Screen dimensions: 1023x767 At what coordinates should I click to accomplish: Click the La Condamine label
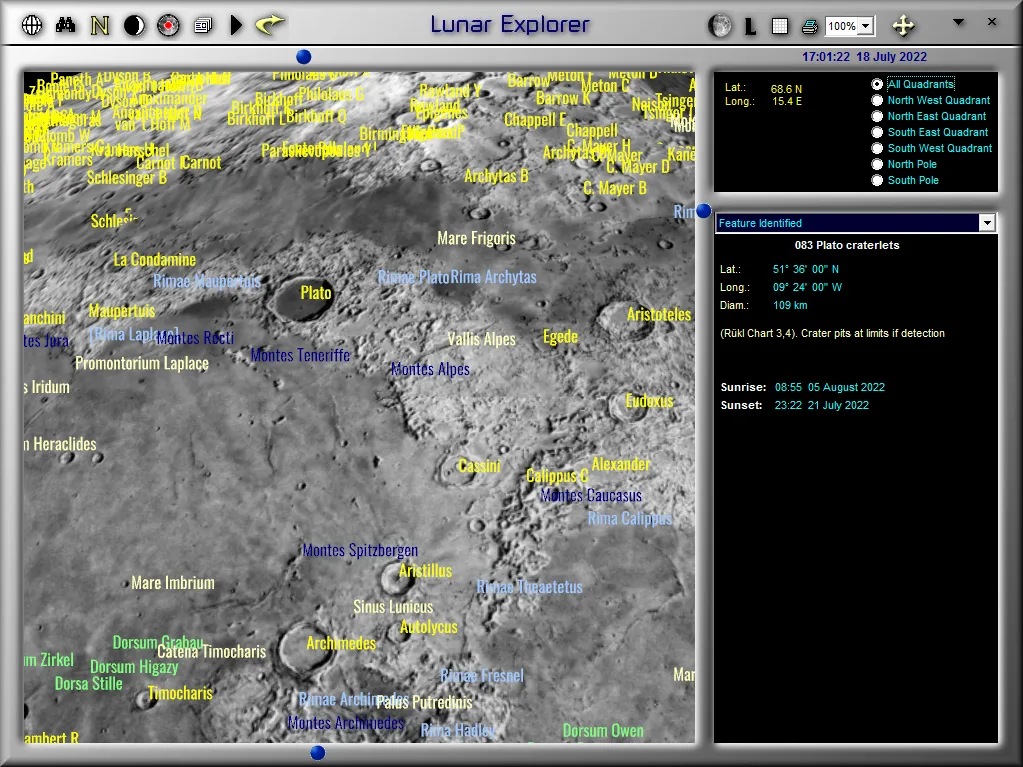pyautogui.click(x=155, y=260)
